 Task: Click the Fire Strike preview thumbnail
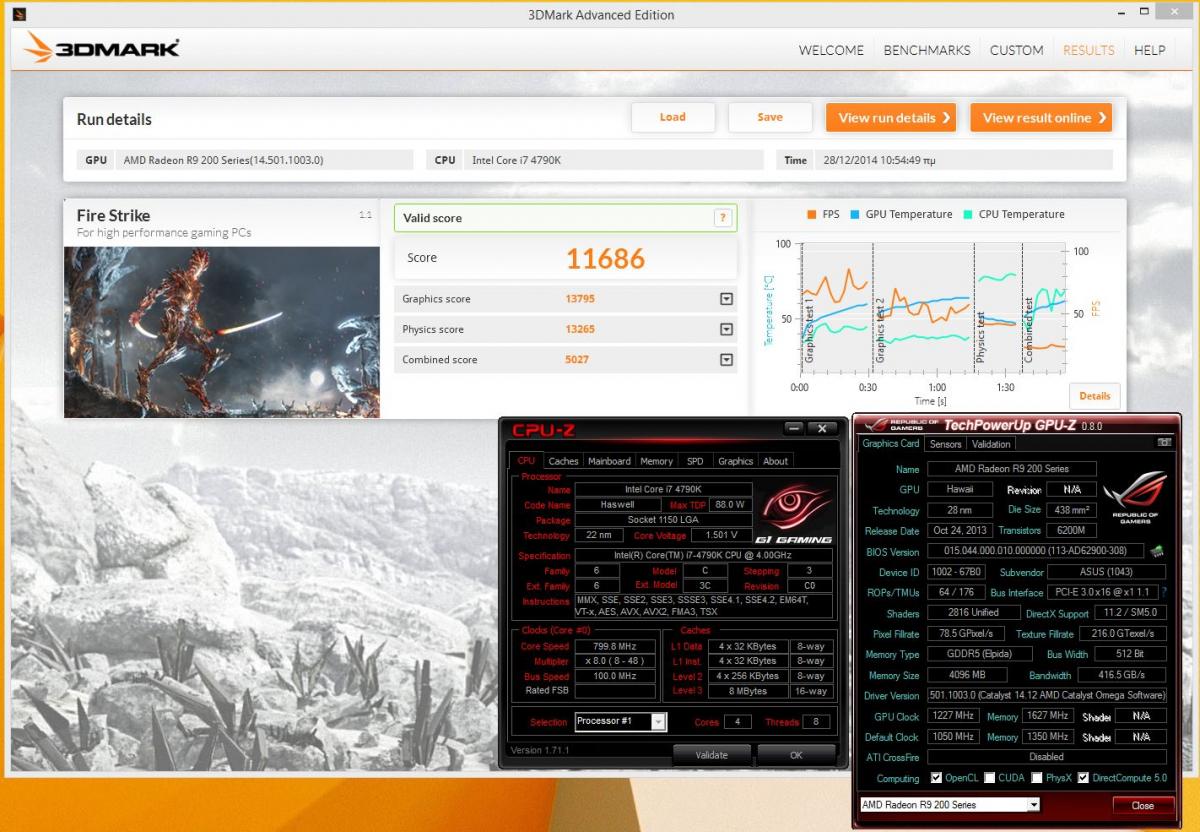click(x=222, y=332)
